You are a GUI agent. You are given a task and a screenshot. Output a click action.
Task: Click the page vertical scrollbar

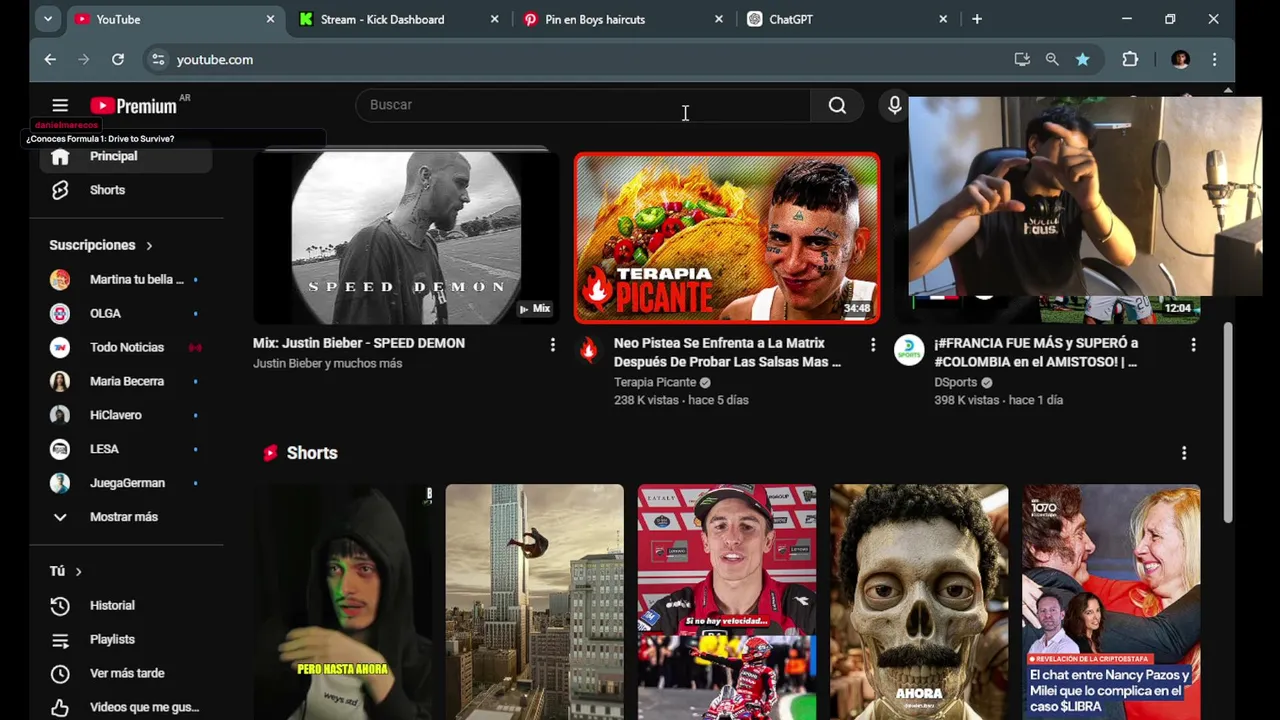[1227, 420]
